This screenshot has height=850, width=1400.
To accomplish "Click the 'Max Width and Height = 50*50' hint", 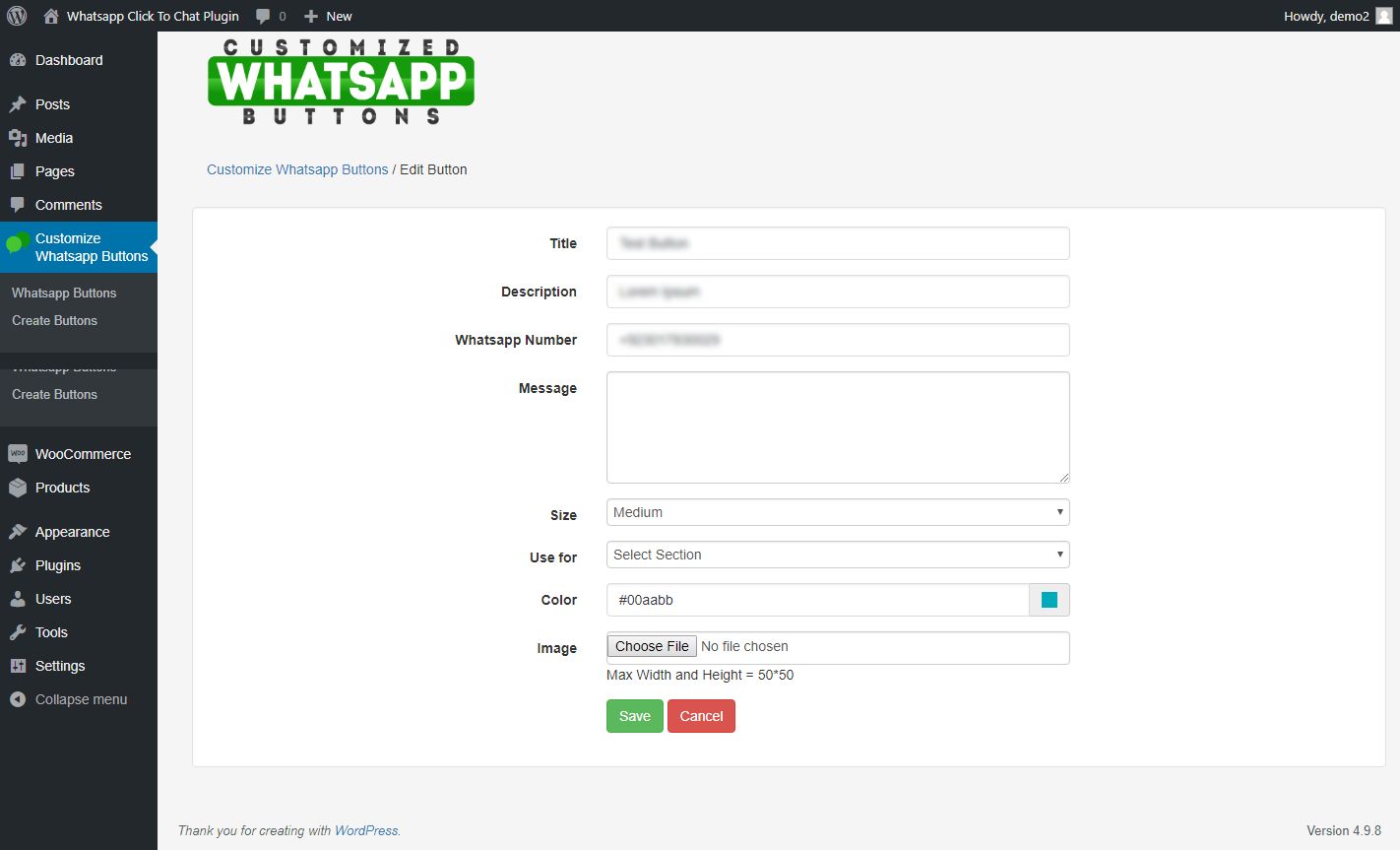I will tap(700, 675).
